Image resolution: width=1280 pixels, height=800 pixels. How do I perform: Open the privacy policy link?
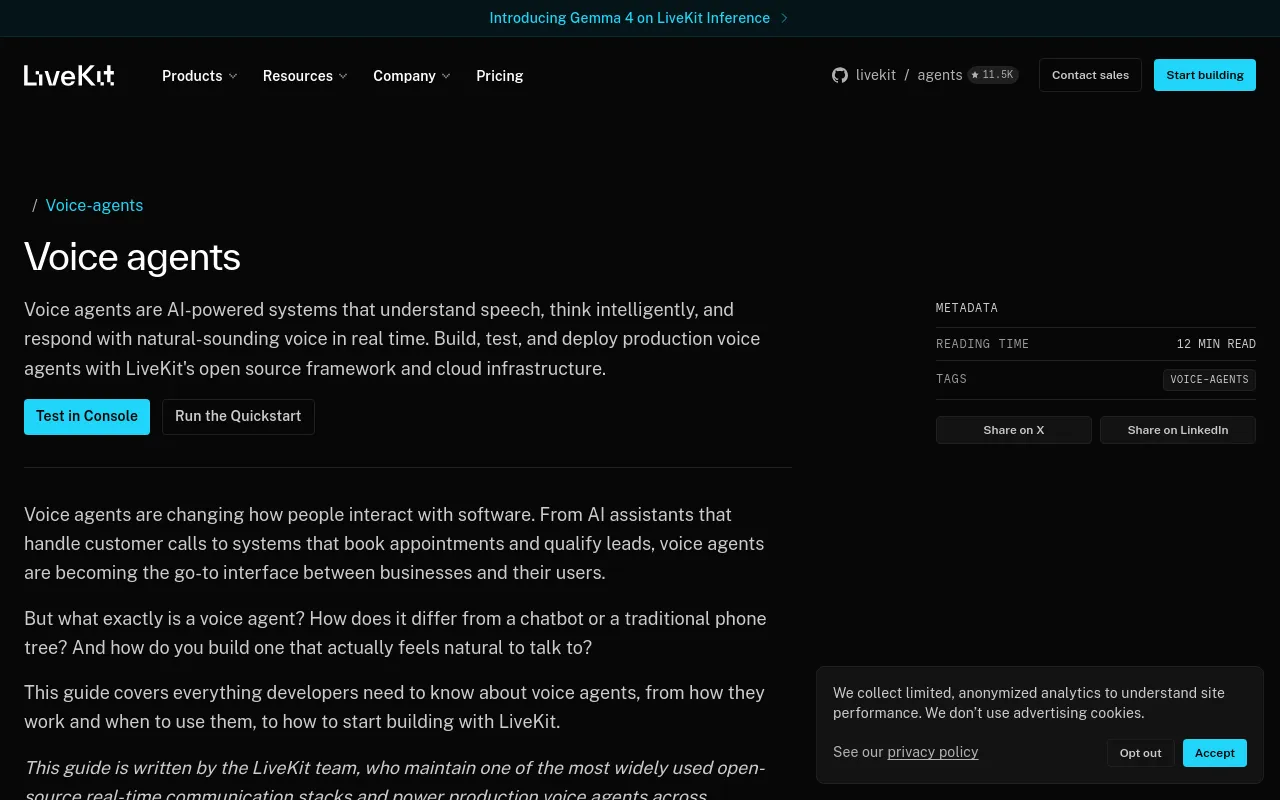[x=933, y=752]
